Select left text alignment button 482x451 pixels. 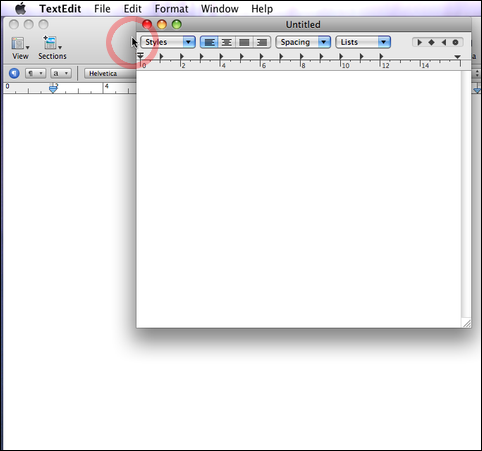209,42
